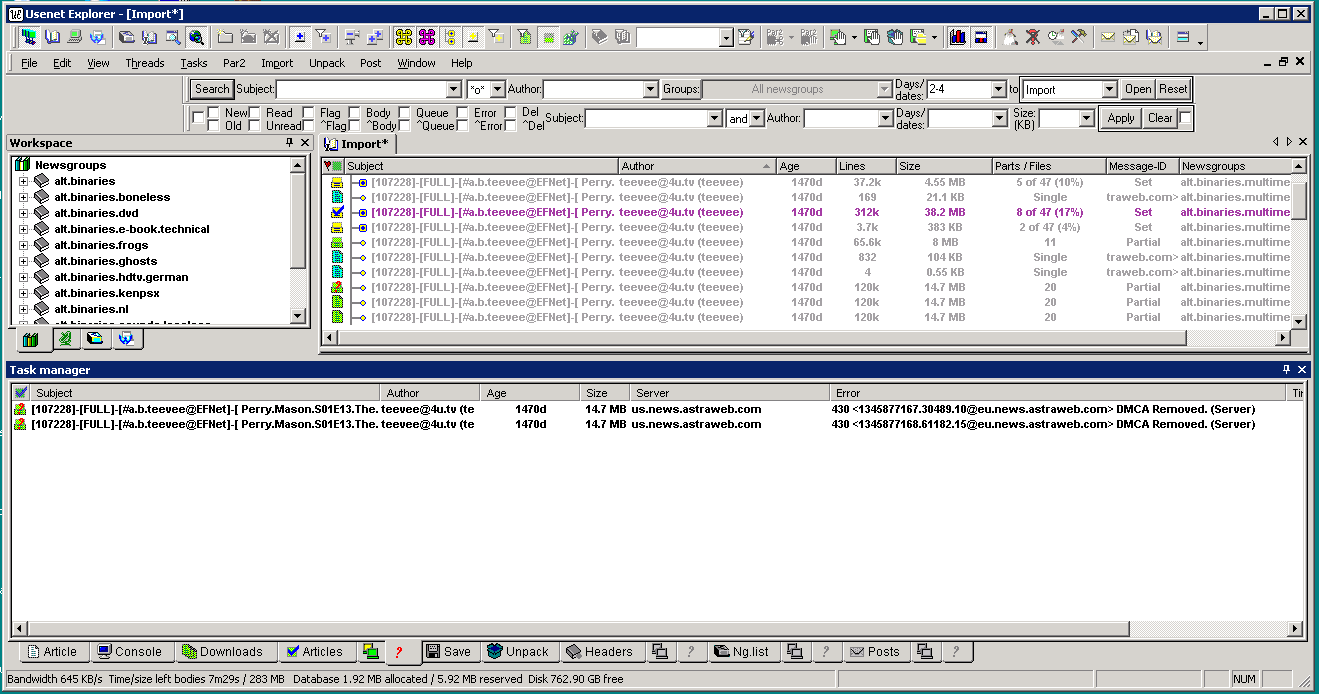Open the Days/dates dropdown showing 2-4

tap(996, 89)
